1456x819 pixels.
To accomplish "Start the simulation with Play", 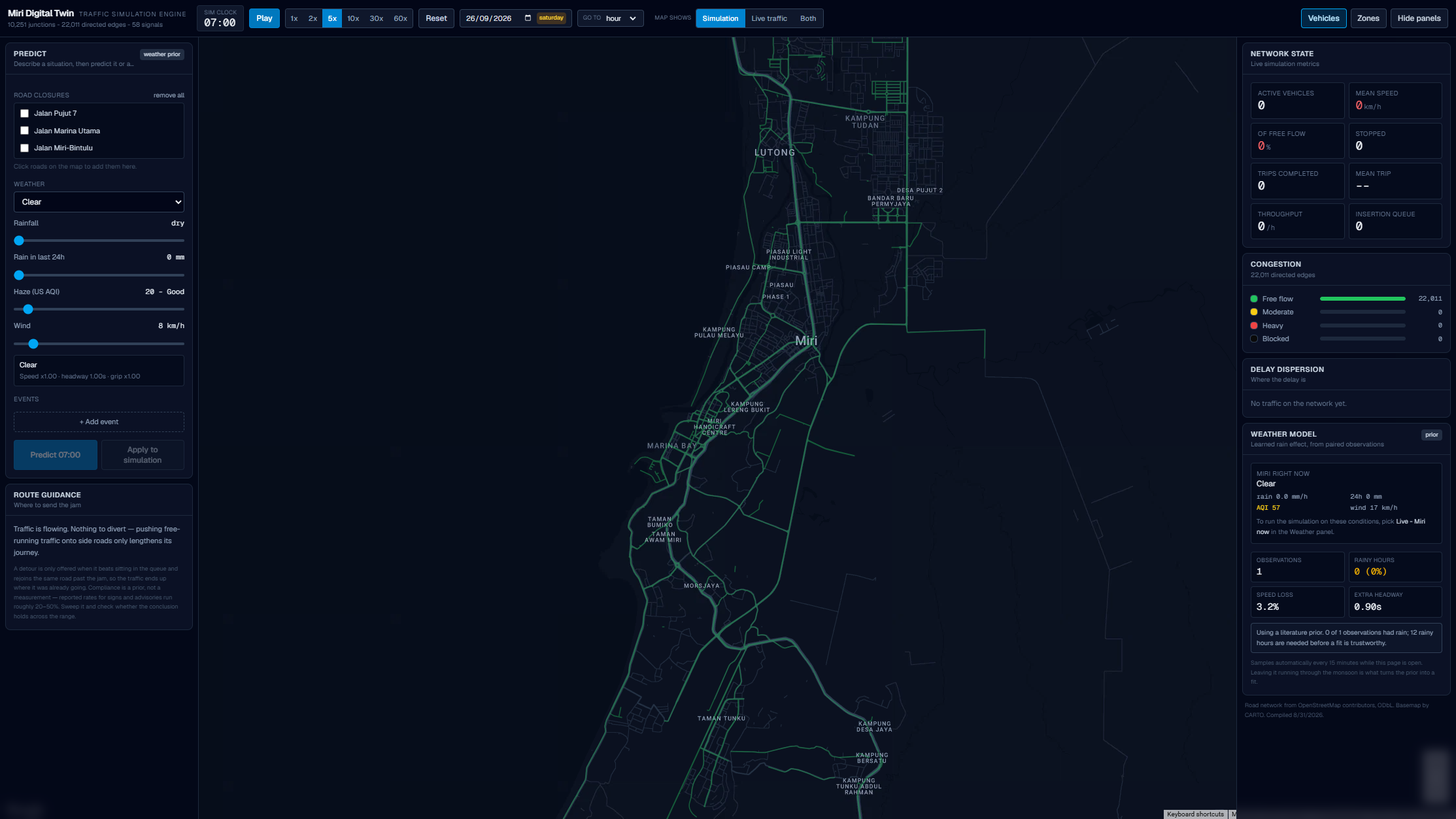I will 264,18.
